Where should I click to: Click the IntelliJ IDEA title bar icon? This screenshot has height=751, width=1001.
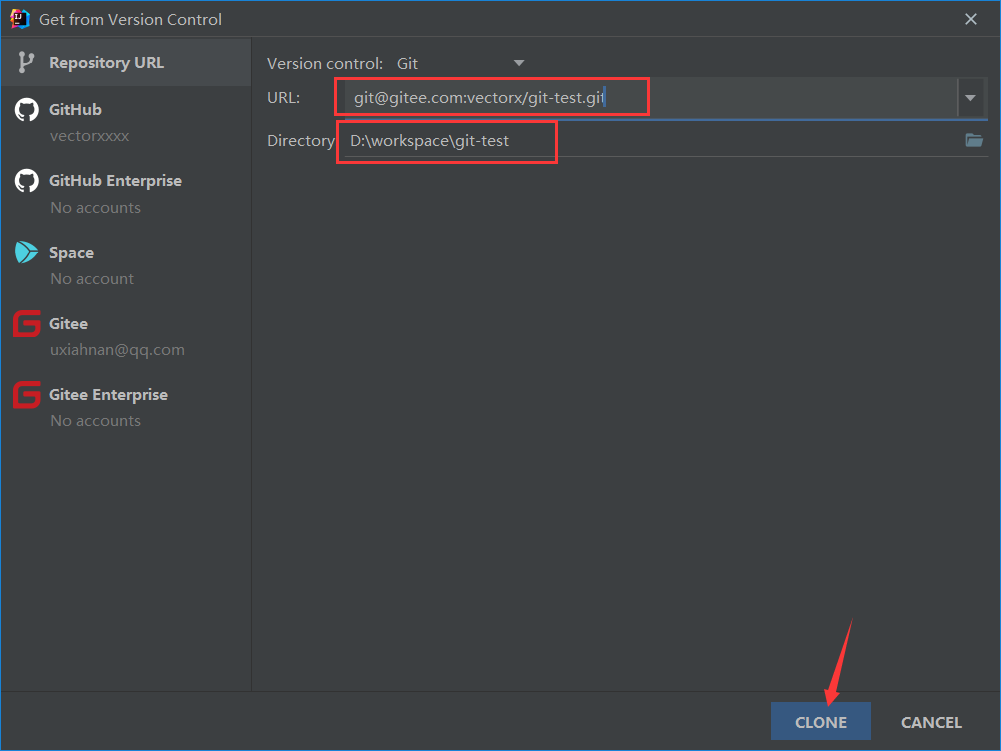click(20, 19)
